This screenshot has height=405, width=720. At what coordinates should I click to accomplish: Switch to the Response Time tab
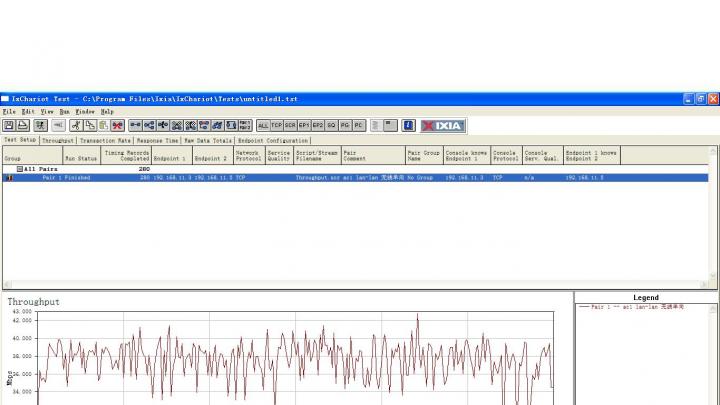(158, 141)
